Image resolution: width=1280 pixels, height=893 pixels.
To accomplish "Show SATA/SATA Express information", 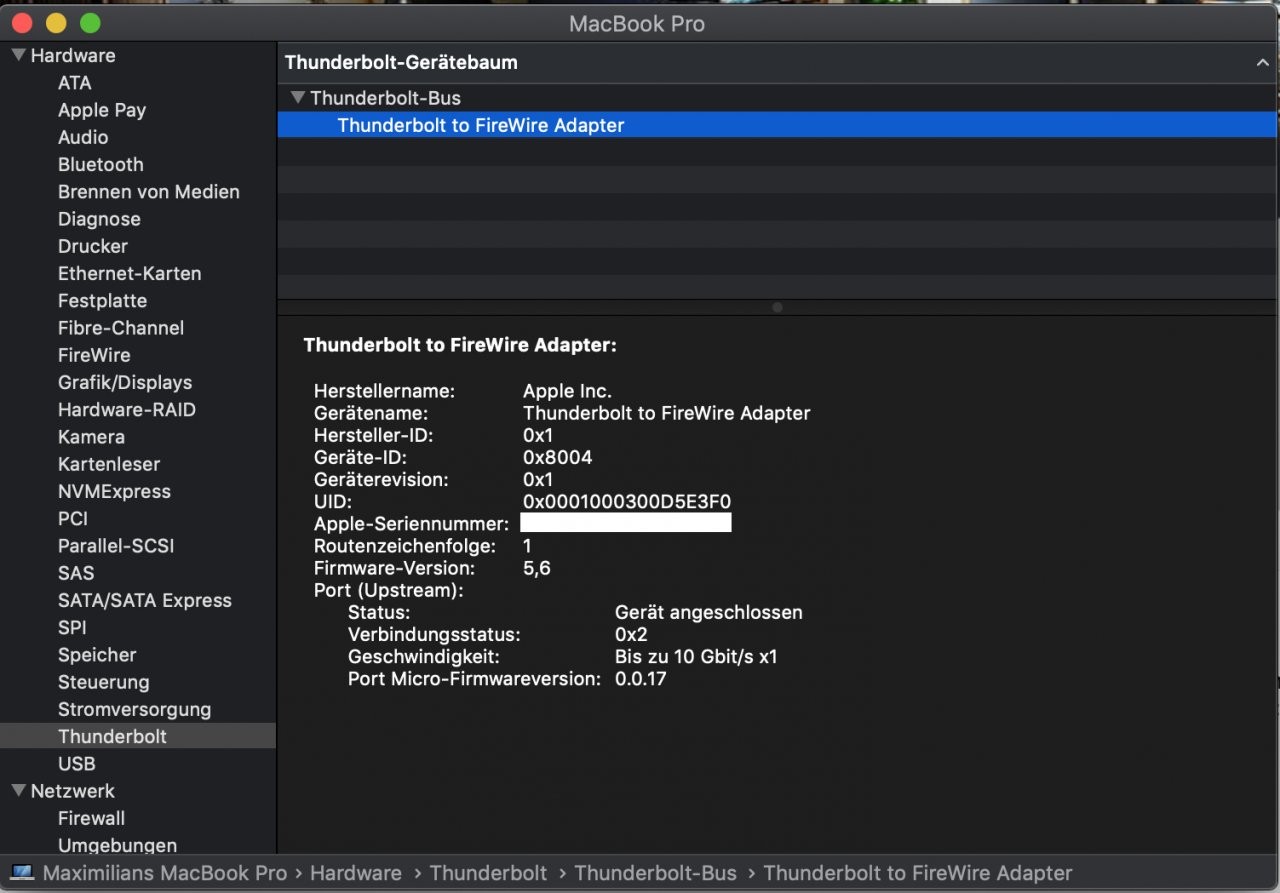I will pyautogui.click(x=145, y=600).
